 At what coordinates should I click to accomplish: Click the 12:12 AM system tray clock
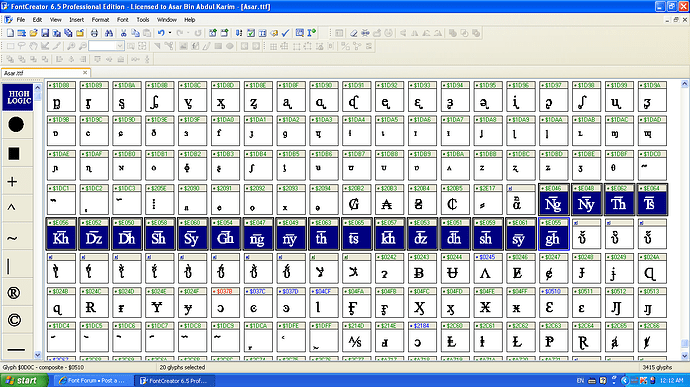672,380
